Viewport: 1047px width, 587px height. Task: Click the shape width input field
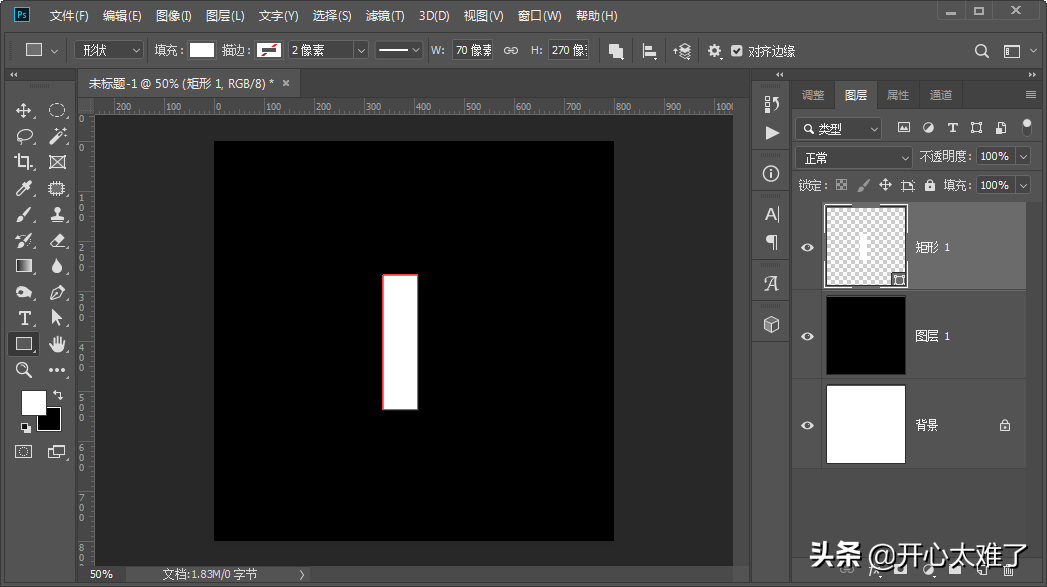472,50
